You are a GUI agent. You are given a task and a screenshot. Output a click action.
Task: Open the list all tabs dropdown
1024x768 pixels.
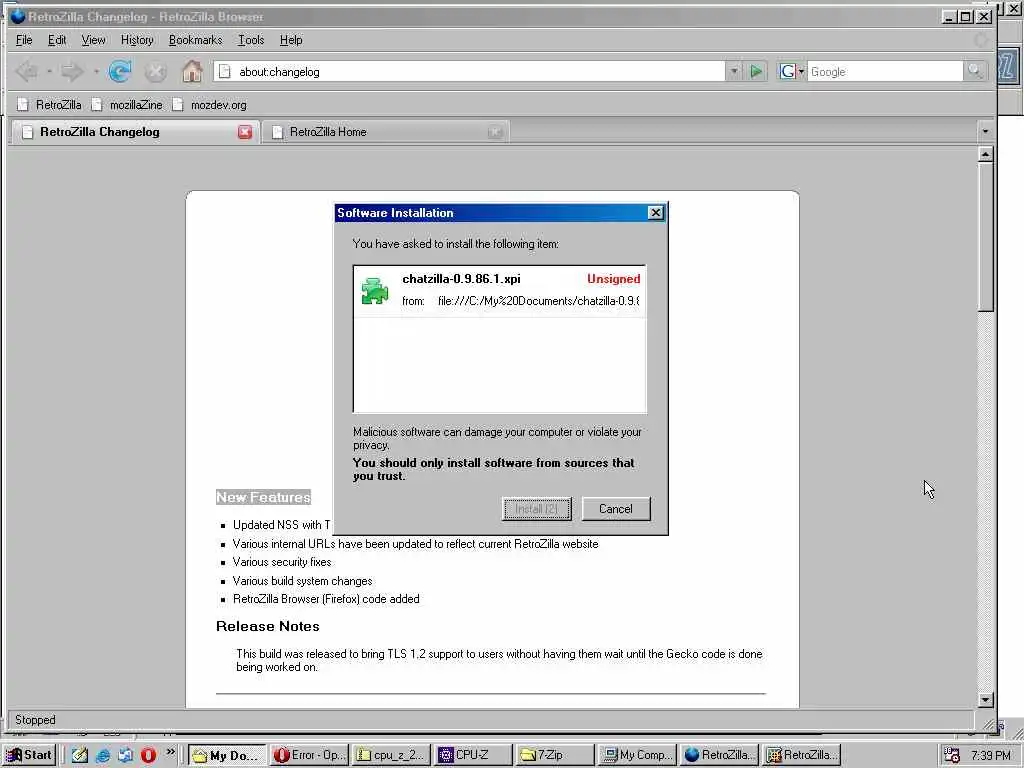pyautogui.click(x=985, y=132)
